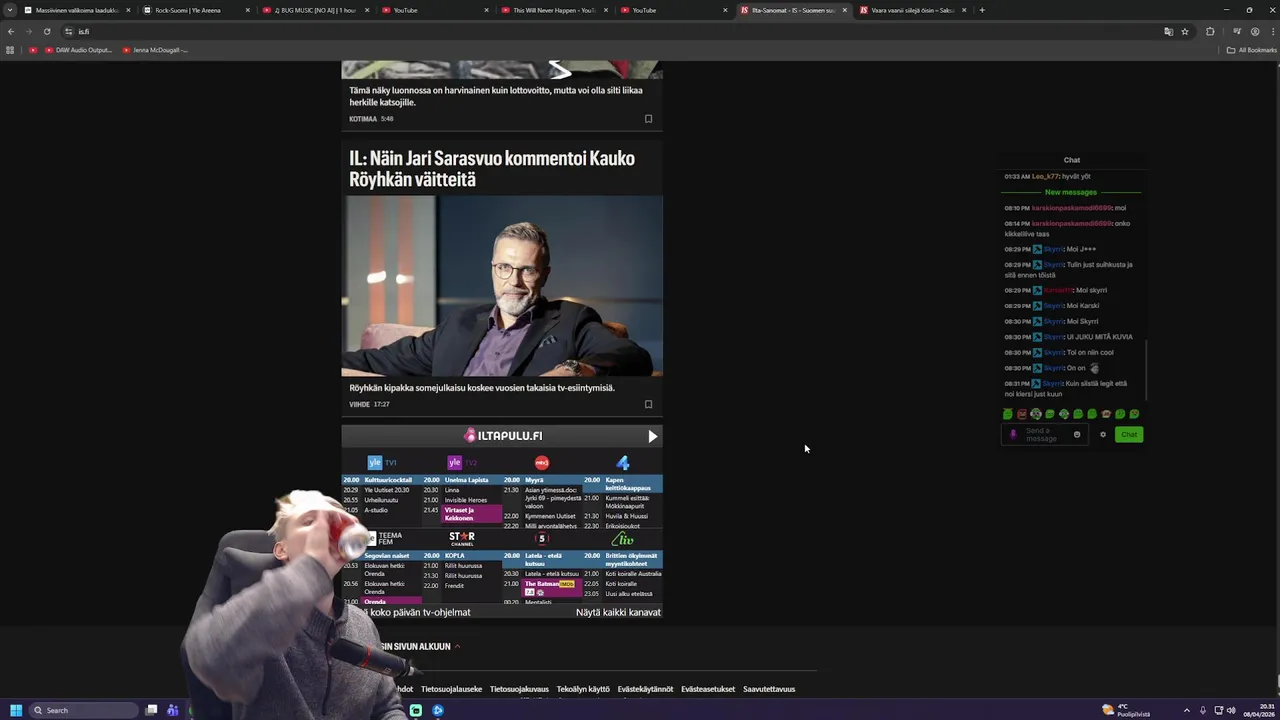Open taskbar clock showing 20.31
The image size is (1280, 720).
coord(1259,710)
